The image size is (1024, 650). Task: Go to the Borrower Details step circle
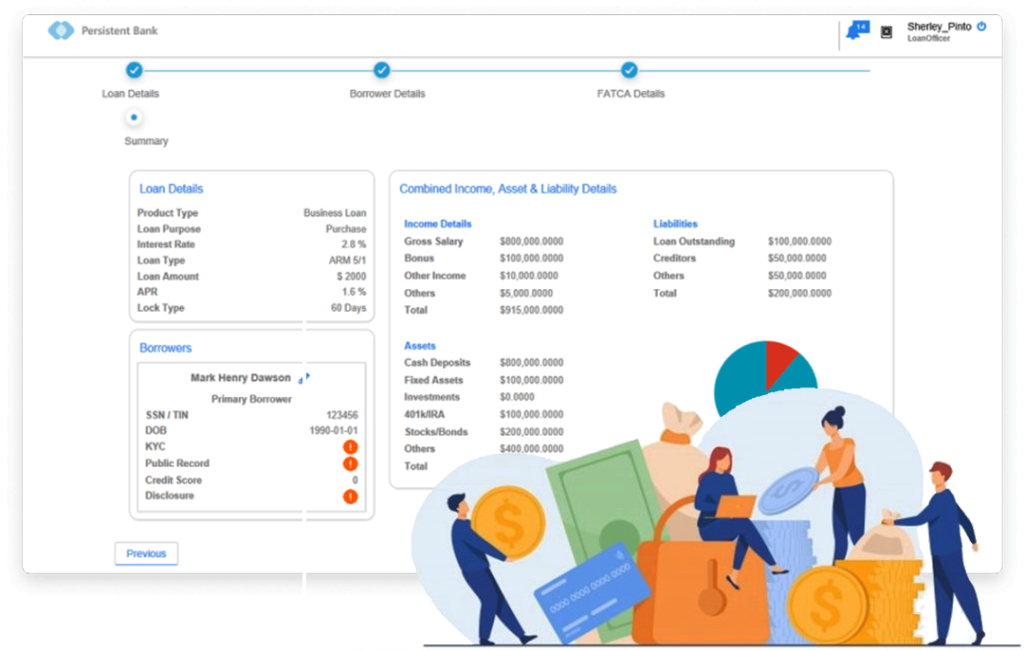tap(381, 70)
